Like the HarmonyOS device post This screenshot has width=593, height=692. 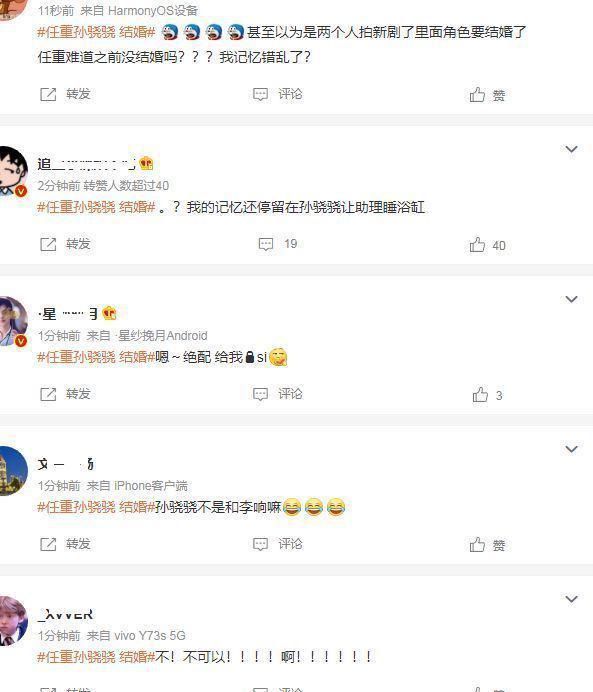[488, 95]
